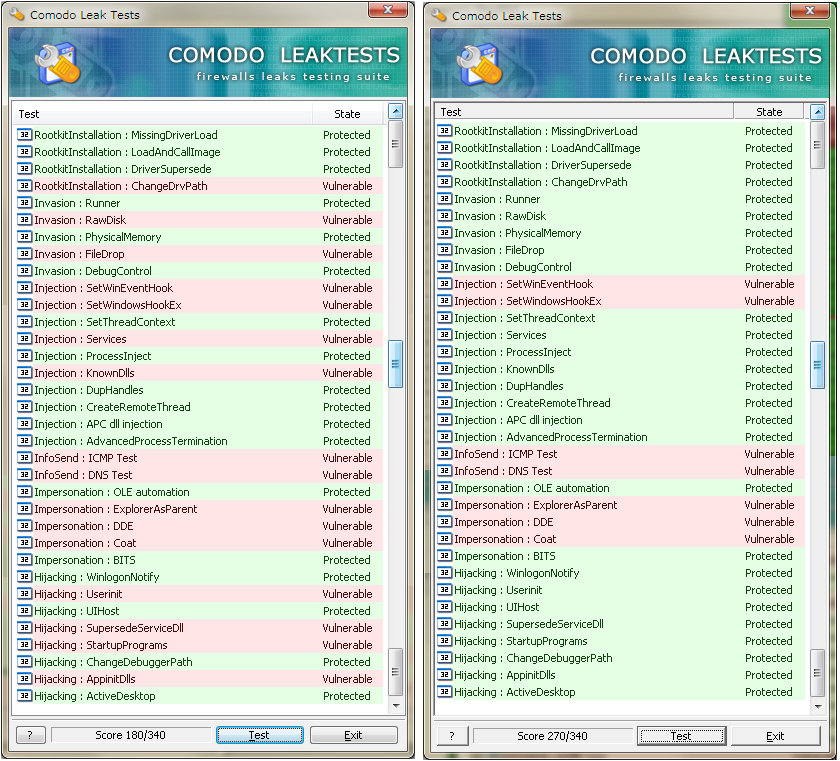Click icon beside Hijacking : ActiveDesktop in right window
840x761 pixels.
click(x=445, y=691)
